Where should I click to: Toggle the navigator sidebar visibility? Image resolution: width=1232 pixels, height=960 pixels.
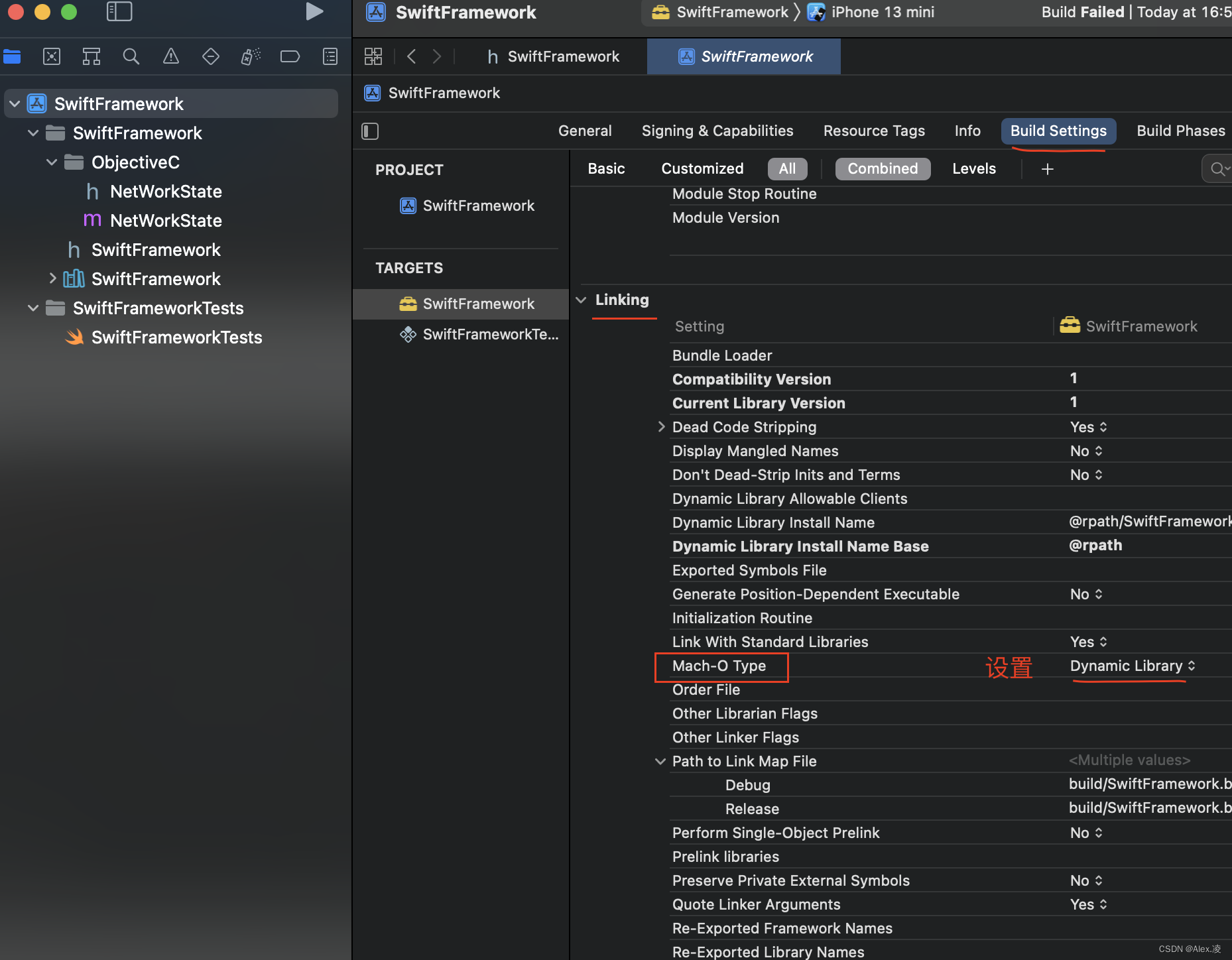[119, 12]
